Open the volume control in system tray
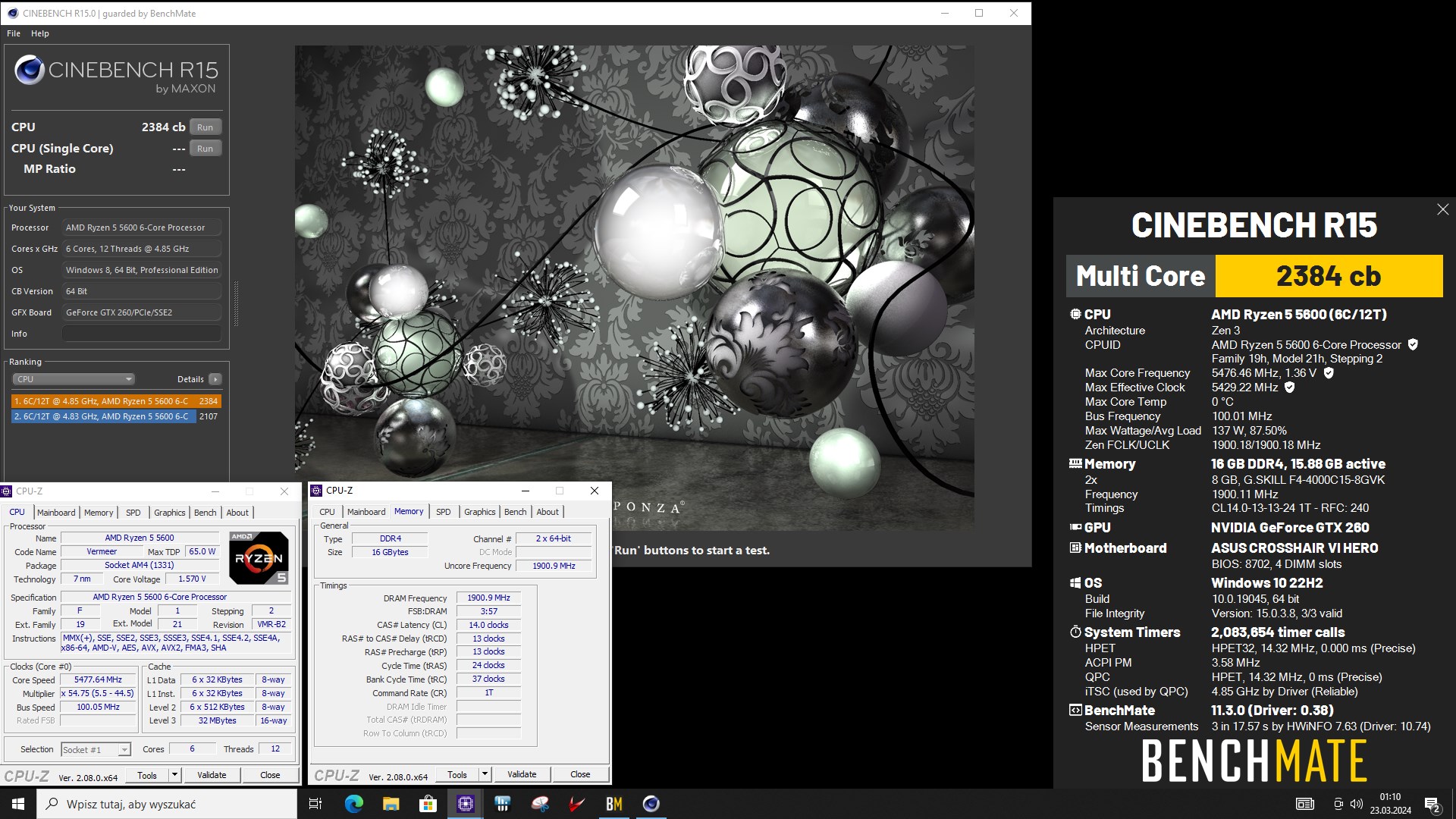 click(1357, 804)
